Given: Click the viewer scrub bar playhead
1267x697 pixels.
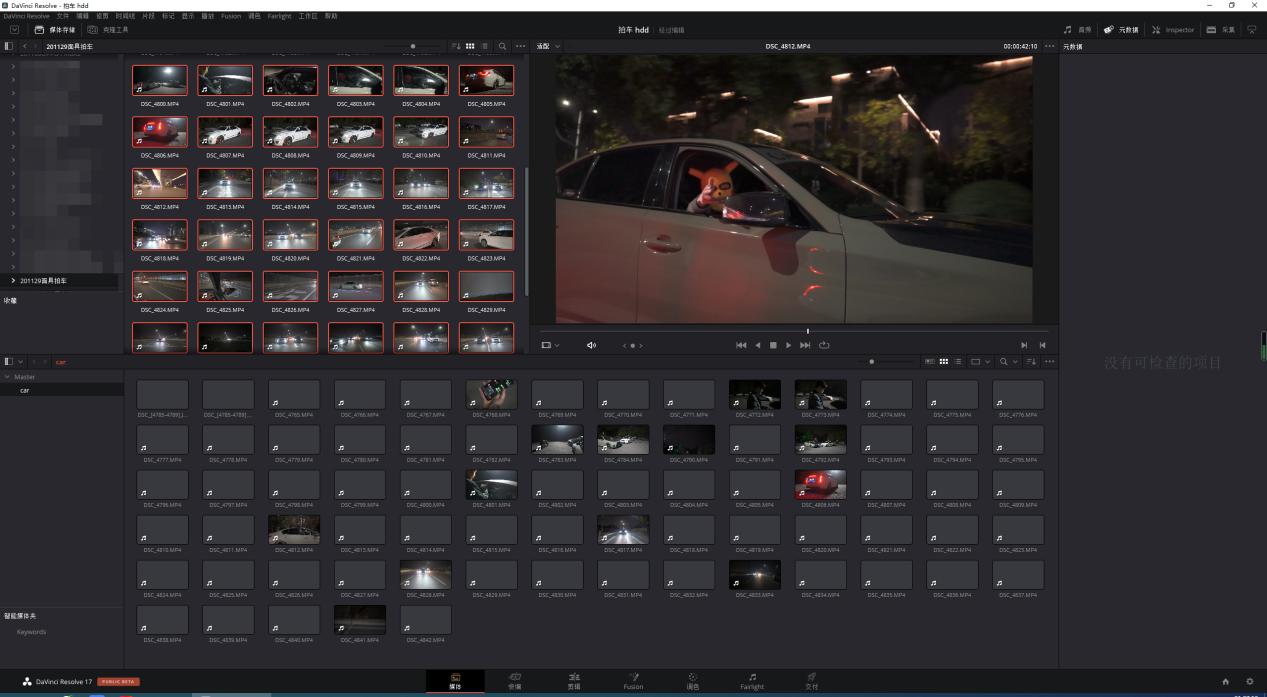Looking at the screenshot, I should pyautogui.click(x=807, y=331).
